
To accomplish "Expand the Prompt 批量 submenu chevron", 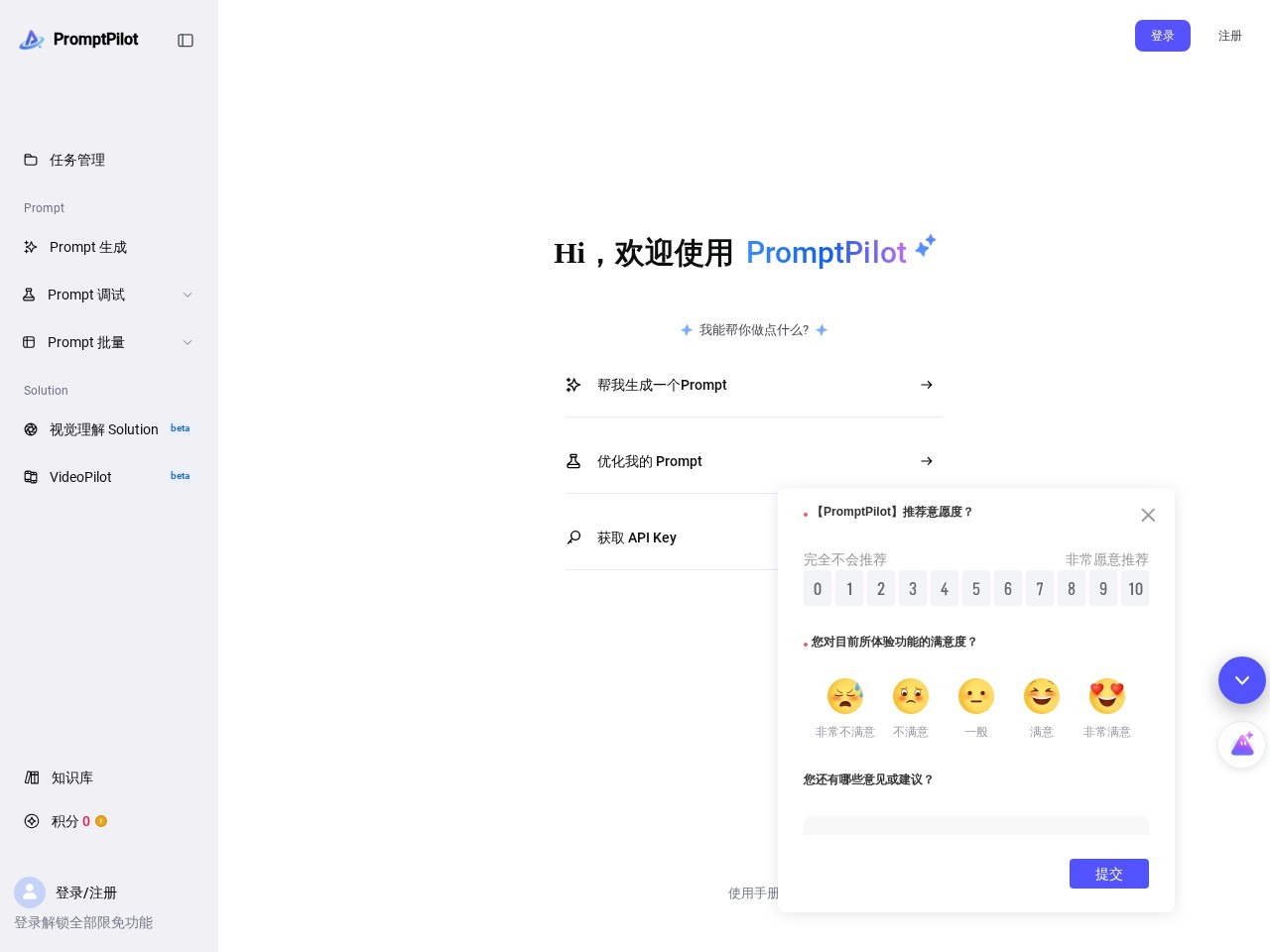I will (188, 342).
